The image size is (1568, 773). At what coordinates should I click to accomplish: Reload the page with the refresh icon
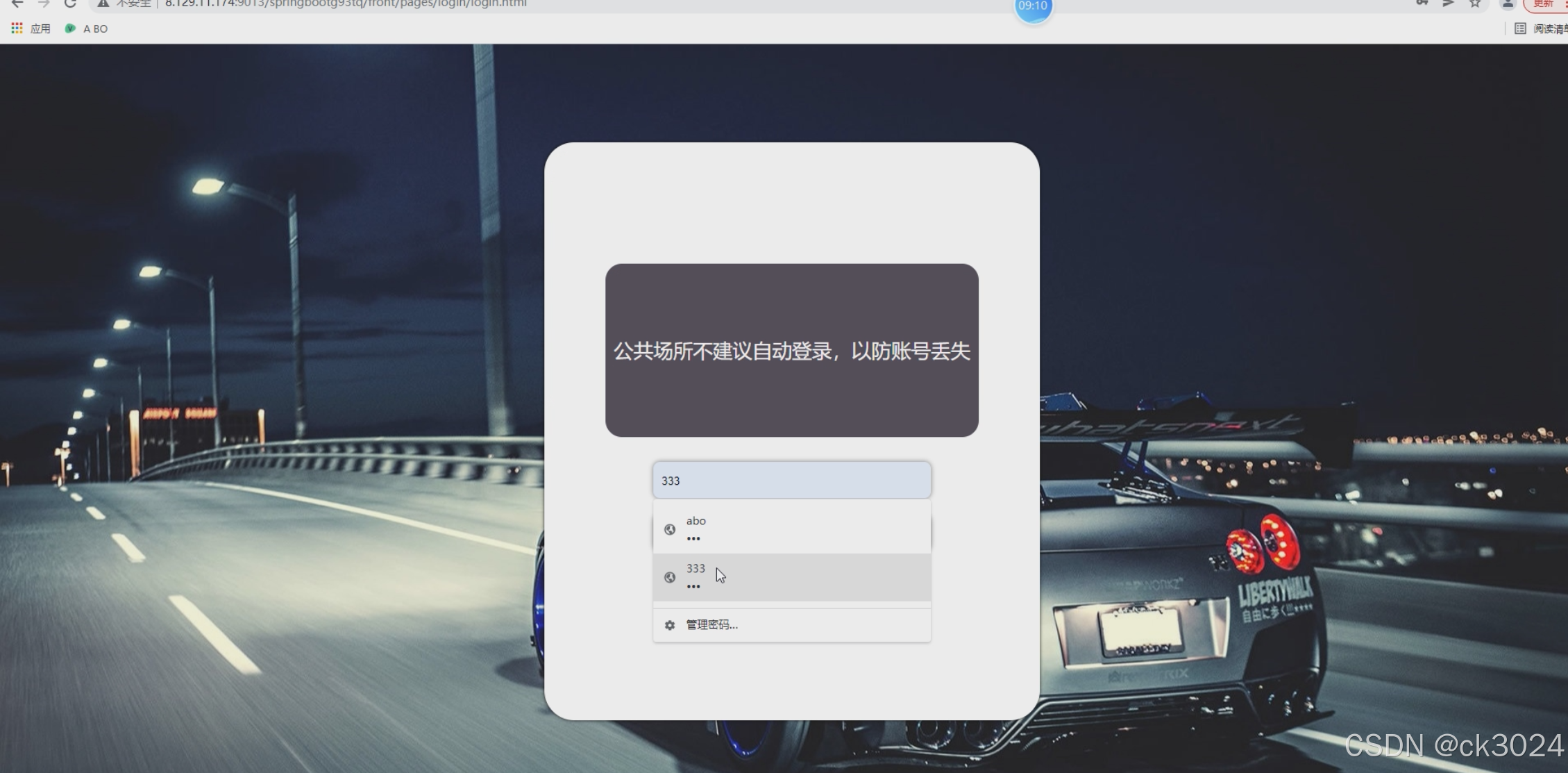pos(70,3)
